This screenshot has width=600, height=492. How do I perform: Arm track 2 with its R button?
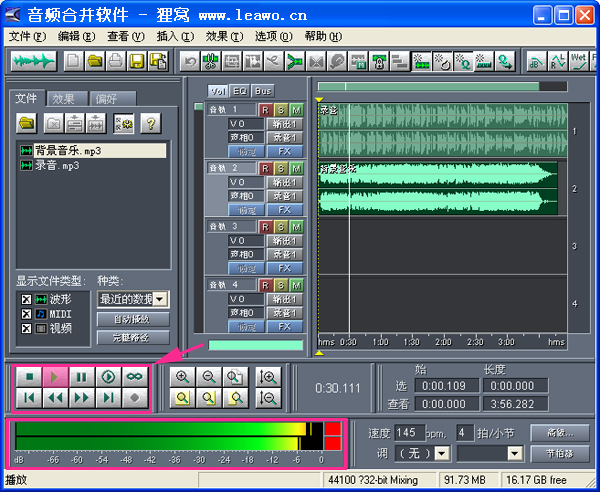click(x=266, y=169)
